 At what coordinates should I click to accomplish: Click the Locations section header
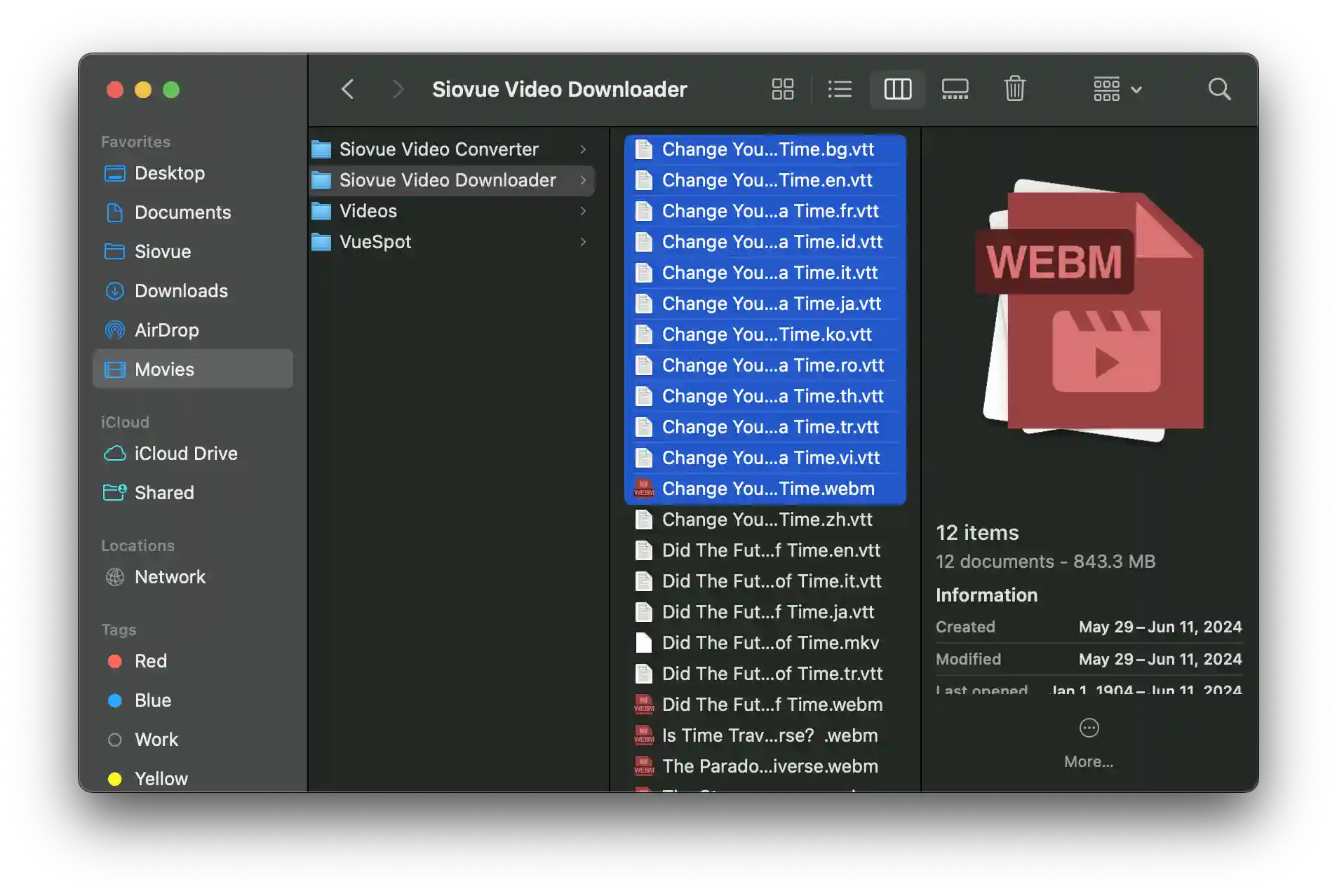point(137,545)
